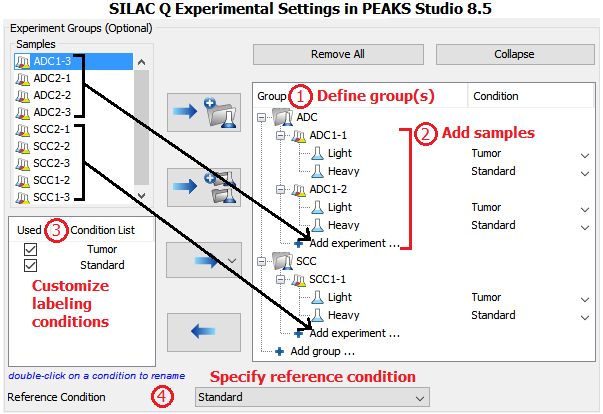Select the ADC1-2 tree label
Viewport: 603px width, 414px height.
coord(328,190)
